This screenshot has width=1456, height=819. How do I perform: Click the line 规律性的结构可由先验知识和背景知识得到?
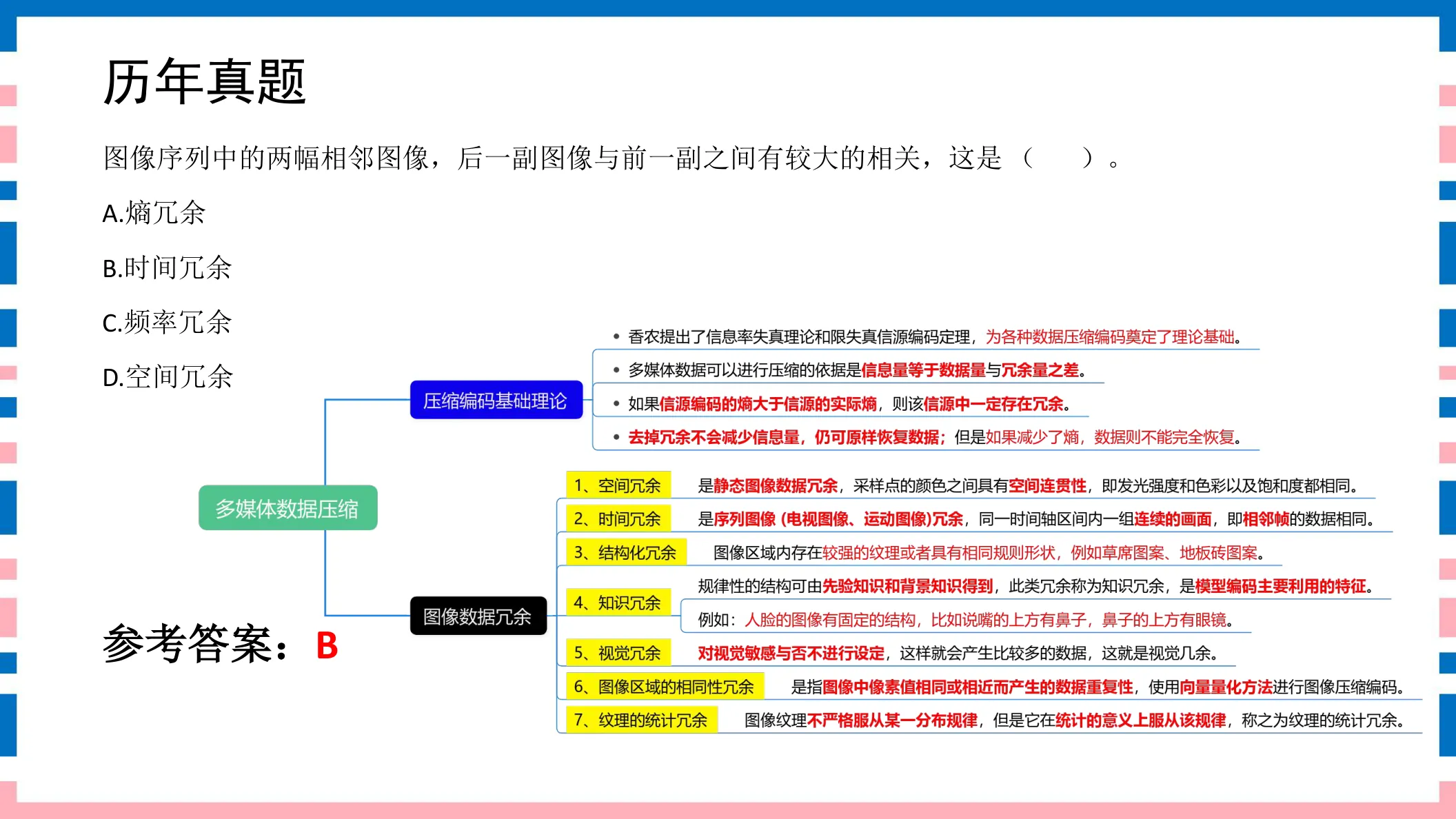[x=1036, y=586]
